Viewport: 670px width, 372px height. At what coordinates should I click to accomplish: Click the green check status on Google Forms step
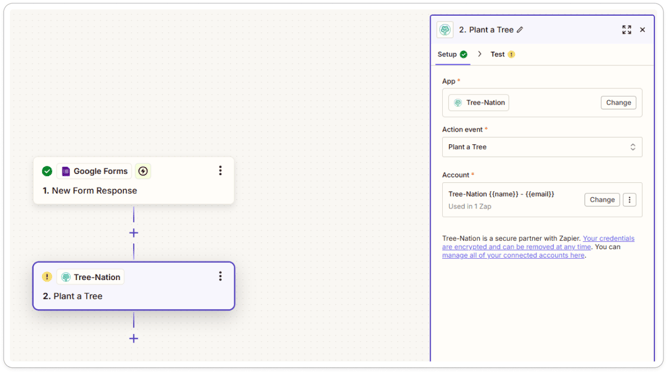coord(47,171)
